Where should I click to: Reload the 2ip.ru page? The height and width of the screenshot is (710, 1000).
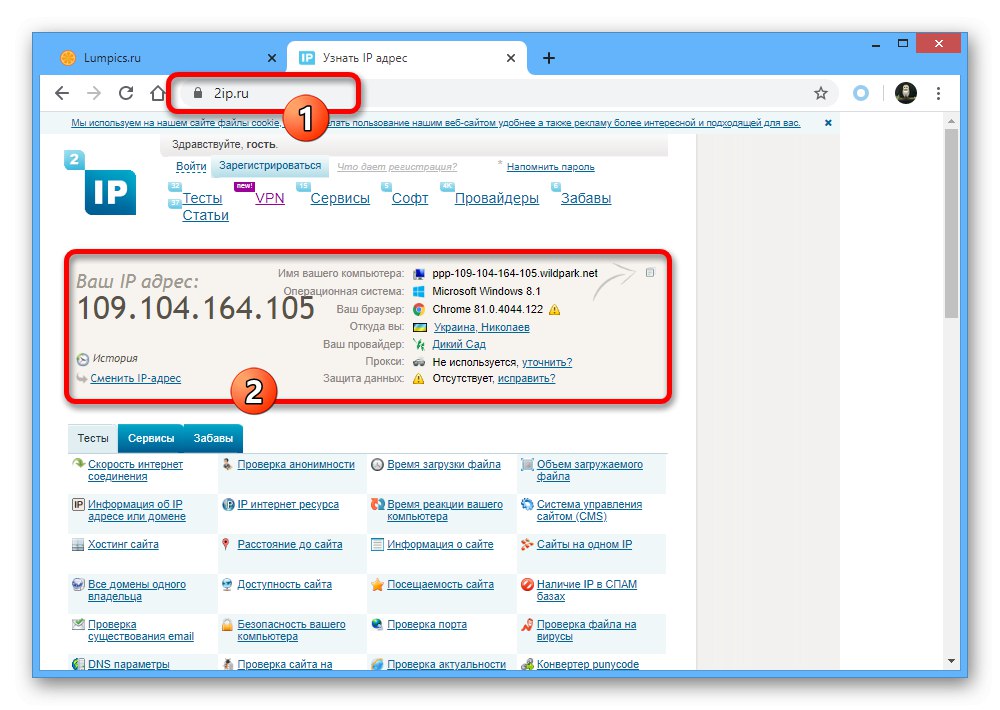pyautogui.click(x=126, y=93)
